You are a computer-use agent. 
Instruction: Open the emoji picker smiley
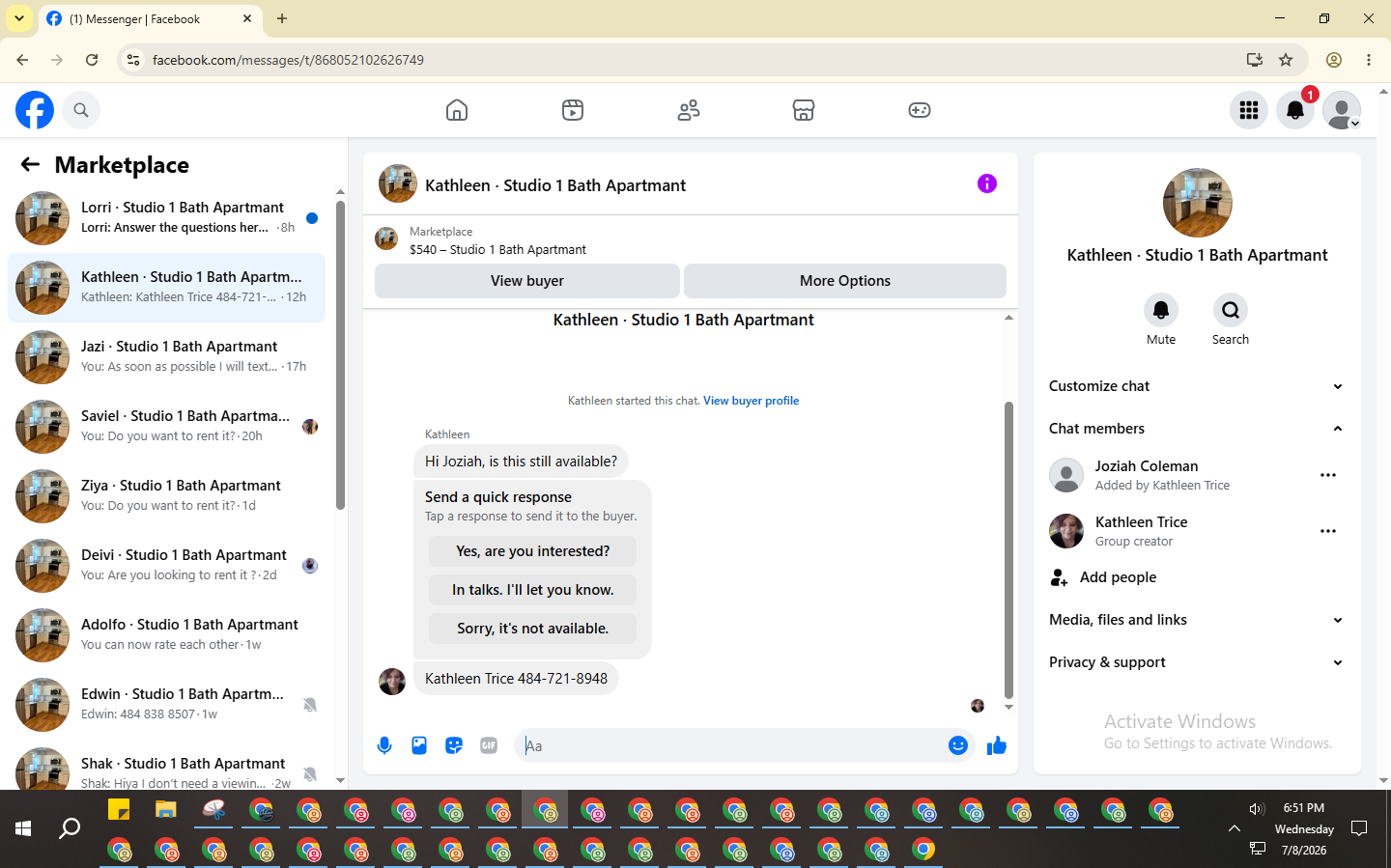click(x=958, y=745)
